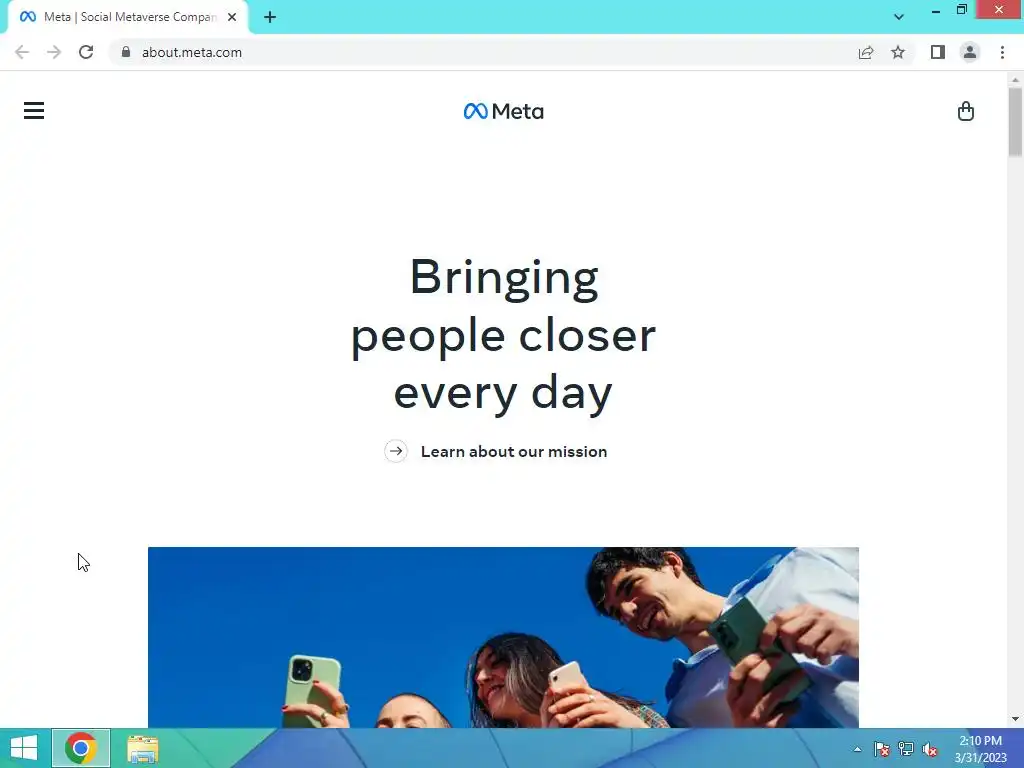Open the Chrome profile avatar
Viewport: 1024px width, 768px height.
tap(970, 52)
